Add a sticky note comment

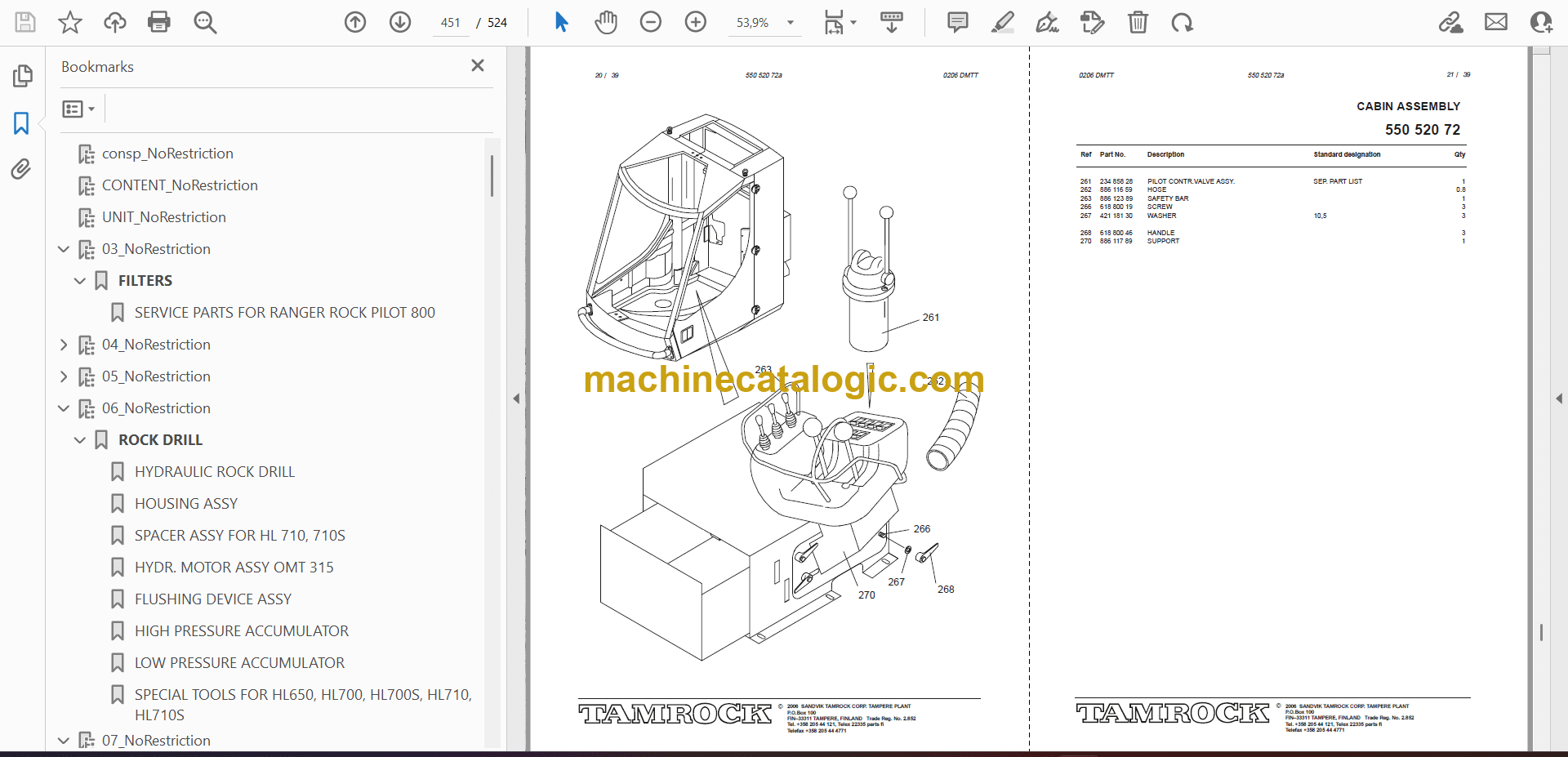click(x=958, y=22)
